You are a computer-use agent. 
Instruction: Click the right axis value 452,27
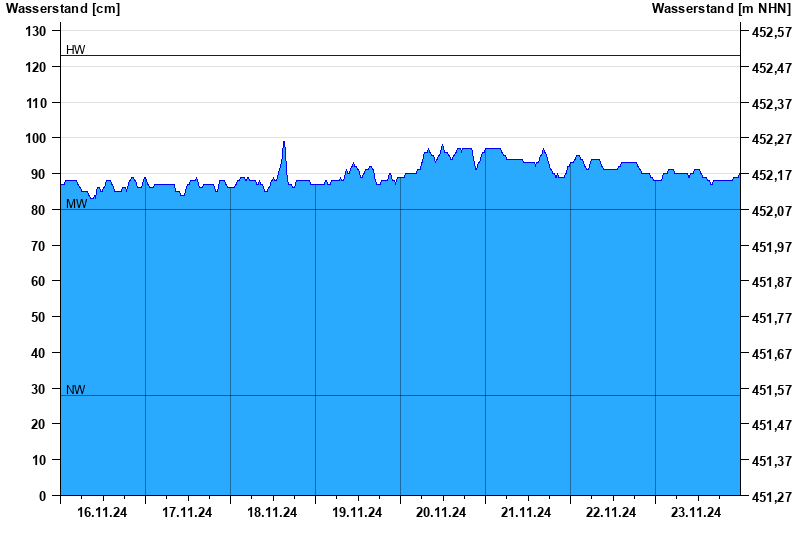772,139
